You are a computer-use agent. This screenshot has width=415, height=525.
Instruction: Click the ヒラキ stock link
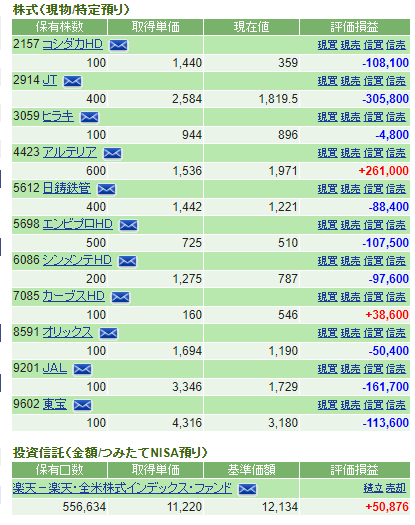coord(58,116)
